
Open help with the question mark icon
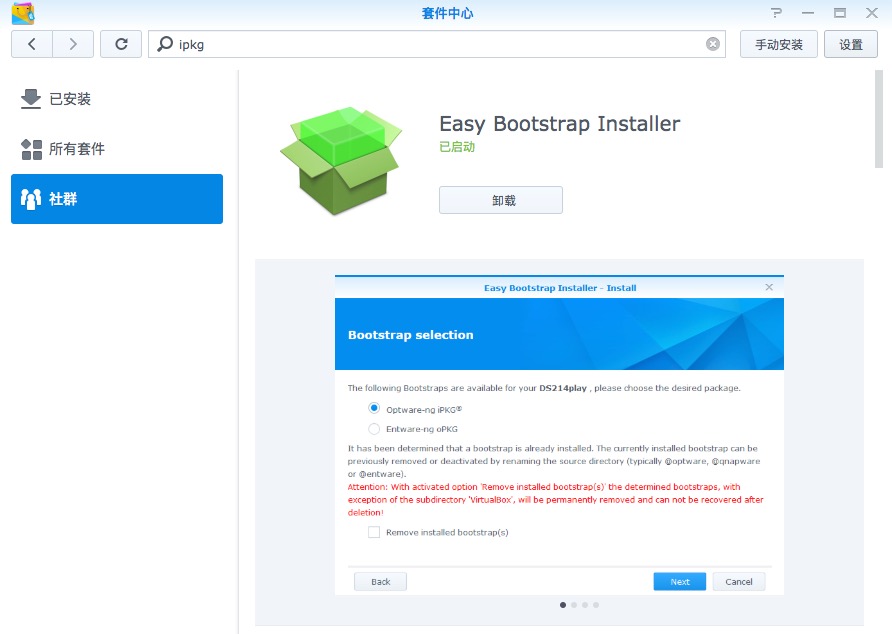click(776, 13)
